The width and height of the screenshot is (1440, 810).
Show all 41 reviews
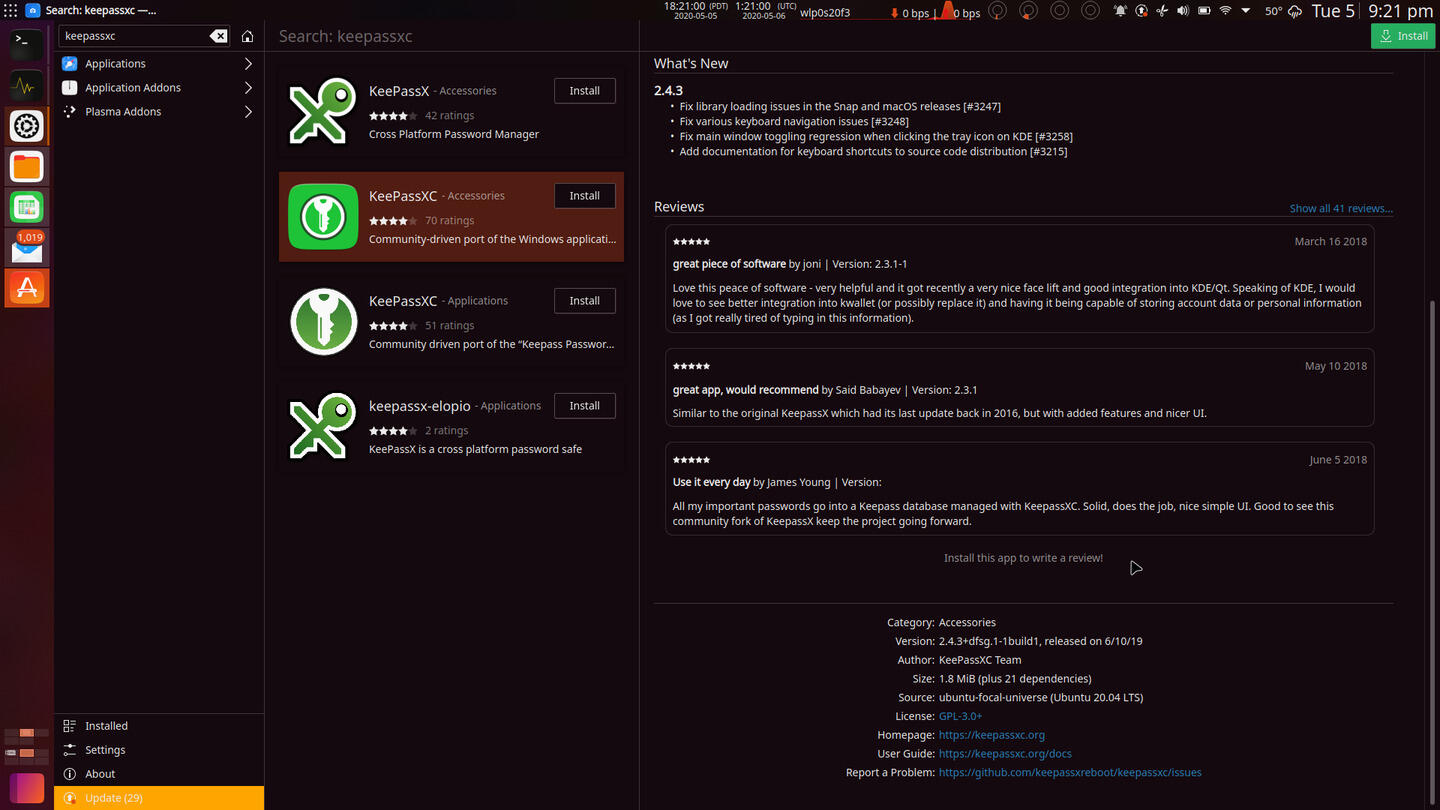pos(1341,209)
